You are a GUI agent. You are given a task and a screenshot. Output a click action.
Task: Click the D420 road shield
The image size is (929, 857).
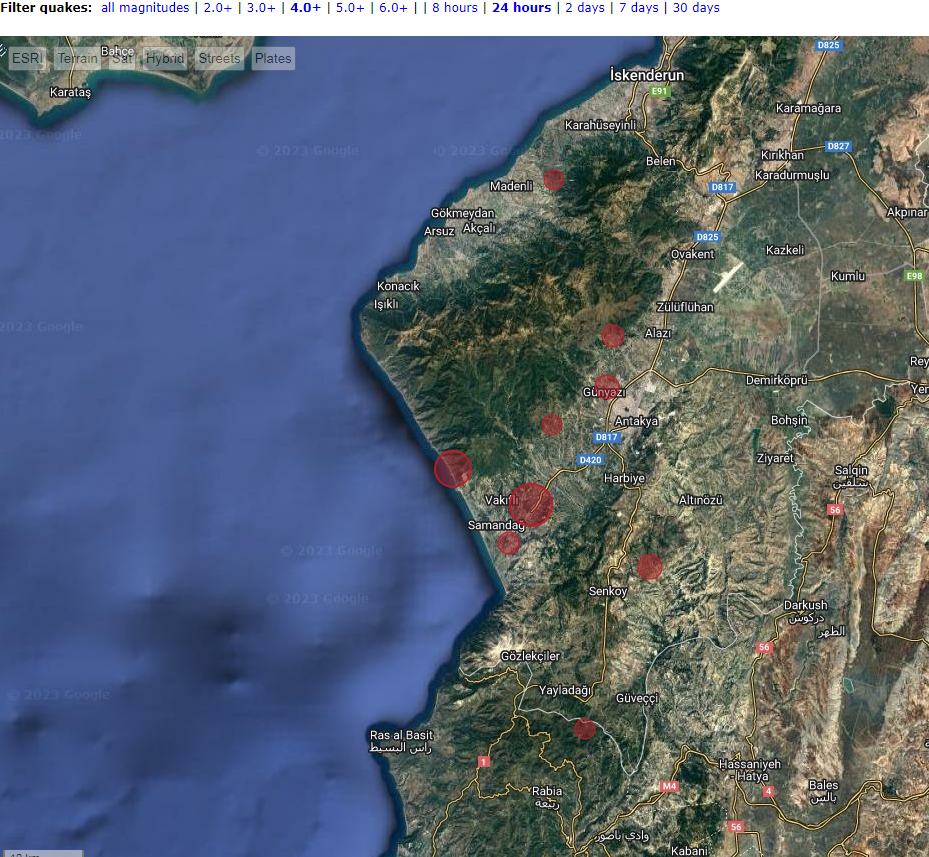coord(590,460)
